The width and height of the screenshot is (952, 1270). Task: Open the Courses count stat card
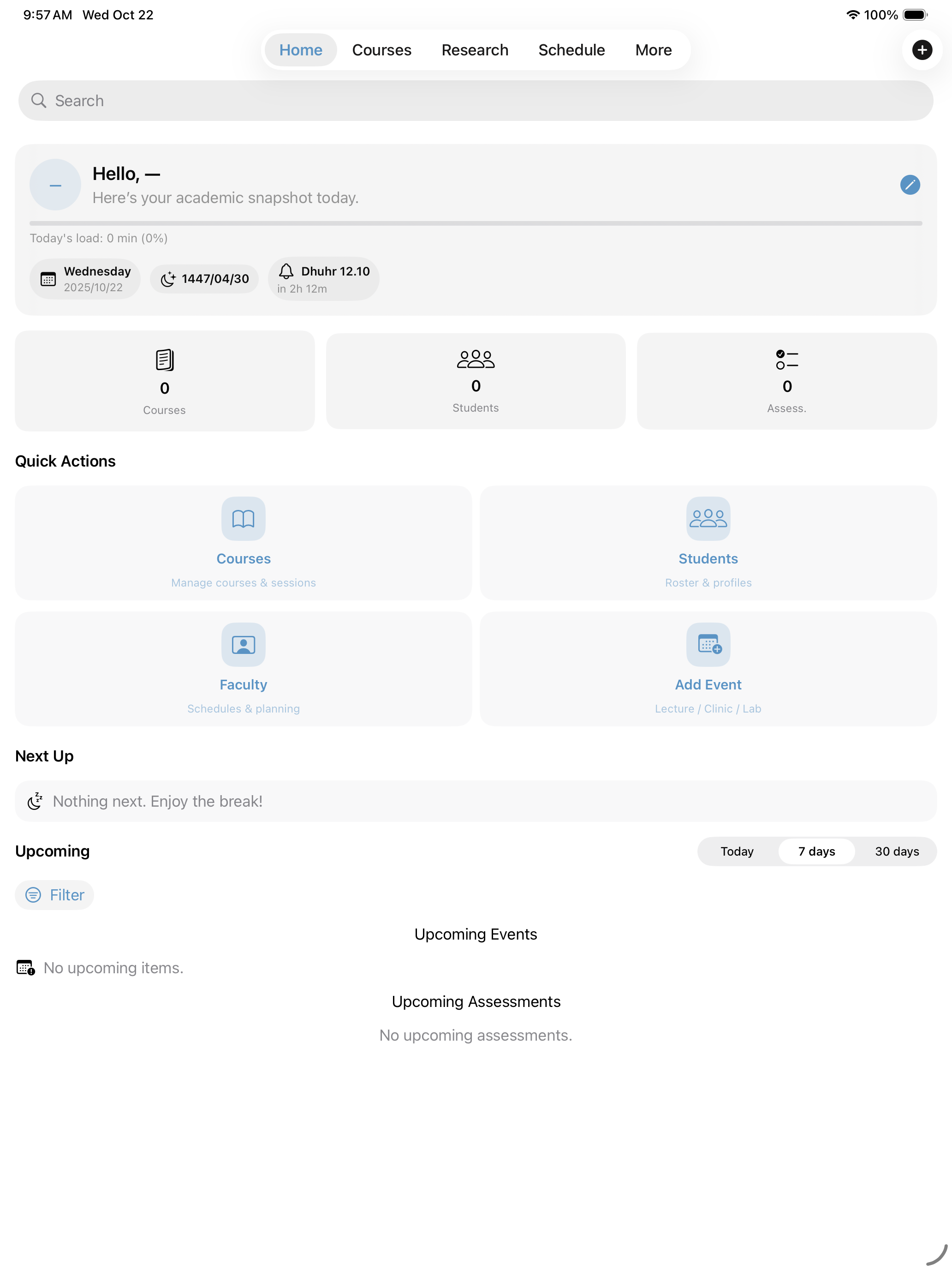165,381
